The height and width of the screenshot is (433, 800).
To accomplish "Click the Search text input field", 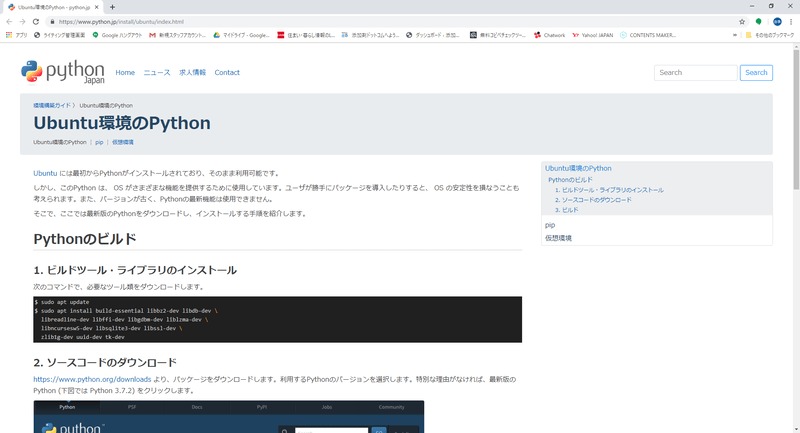I will coord(695,72).
